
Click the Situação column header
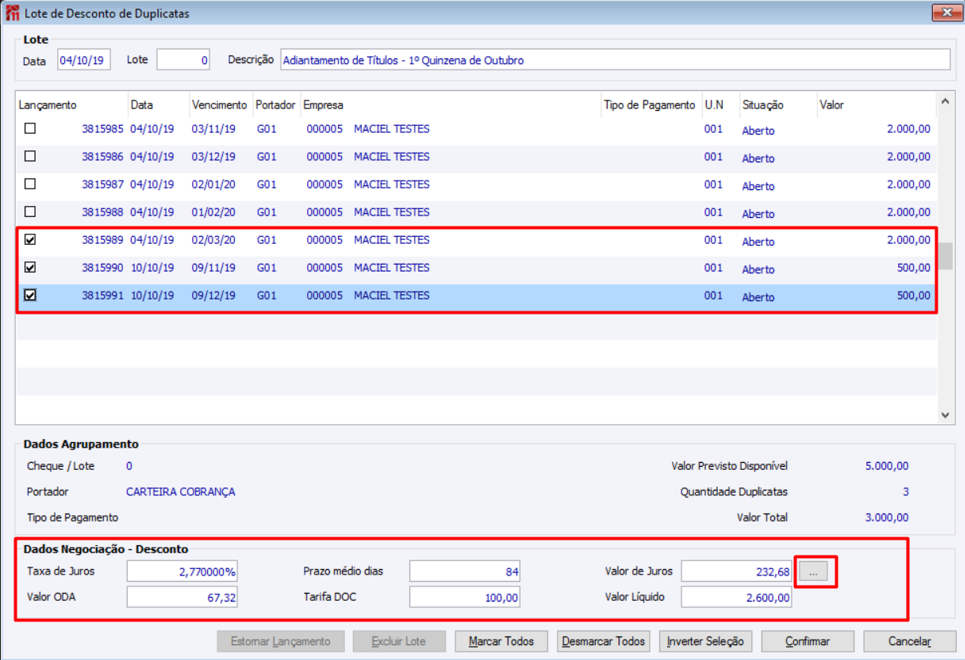point(762,105)
